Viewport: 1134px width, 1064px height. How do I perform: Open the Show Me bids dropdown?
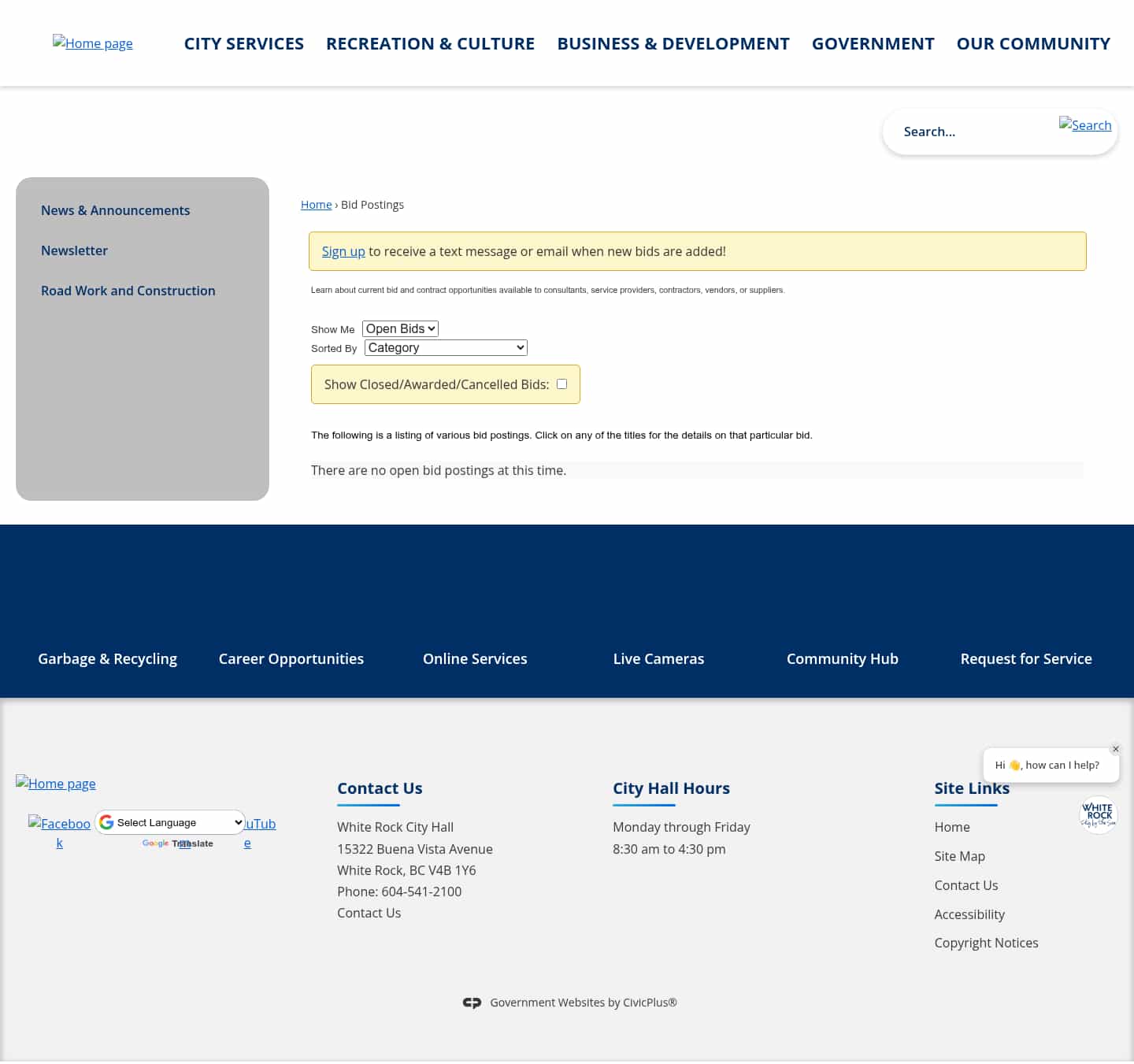click(400, 328)
